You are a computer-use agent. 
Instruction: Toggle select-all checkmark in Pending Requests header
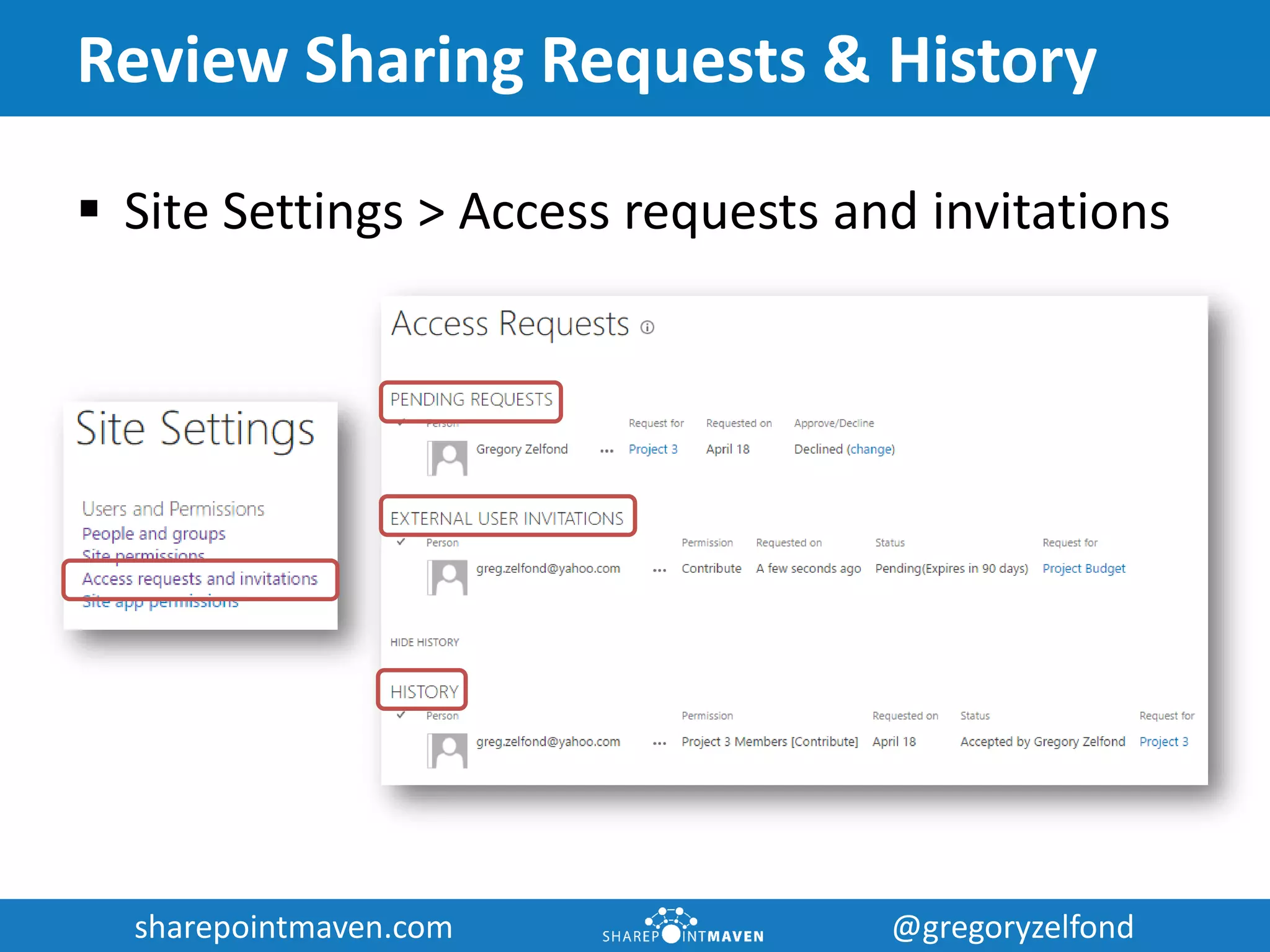click(x=401, y=423)
